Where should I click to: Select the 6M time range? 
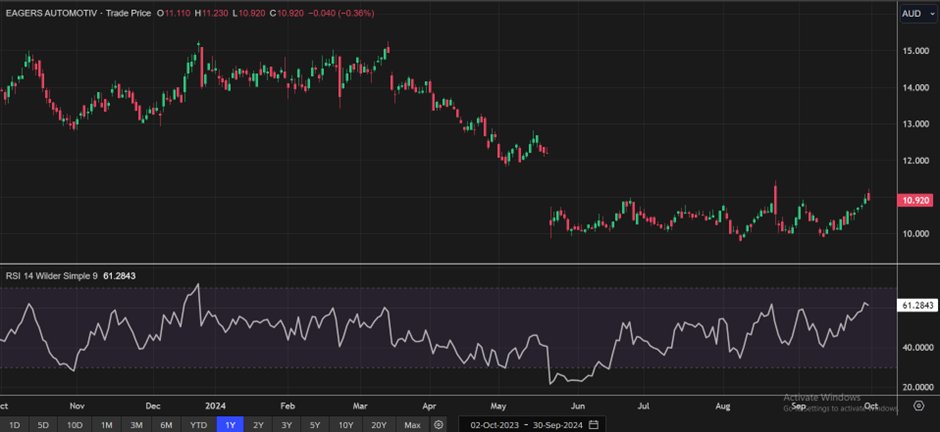[x=167, y=425]
